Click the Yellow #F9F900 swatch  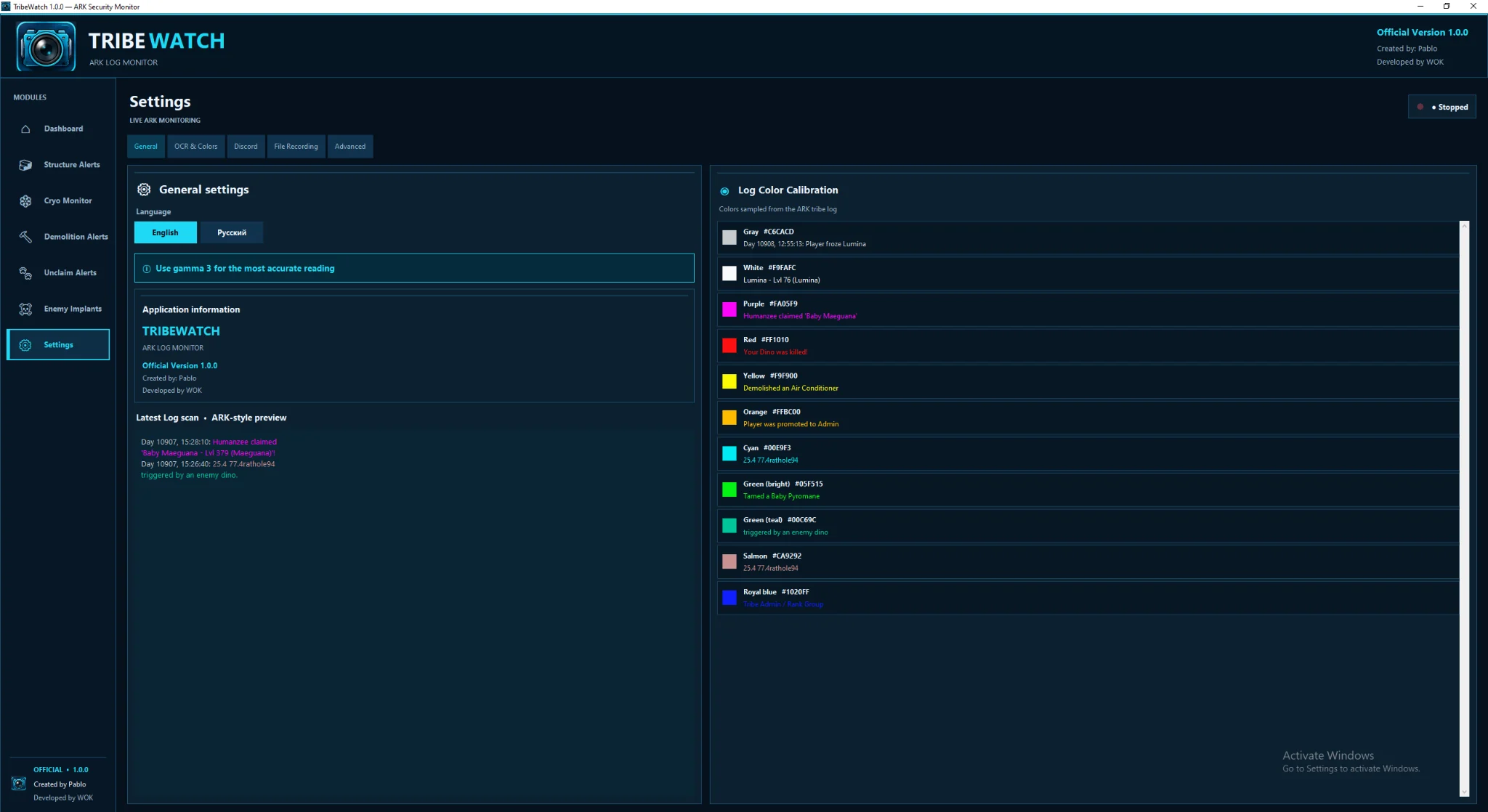pyautogui.click(x=729, y=382)
